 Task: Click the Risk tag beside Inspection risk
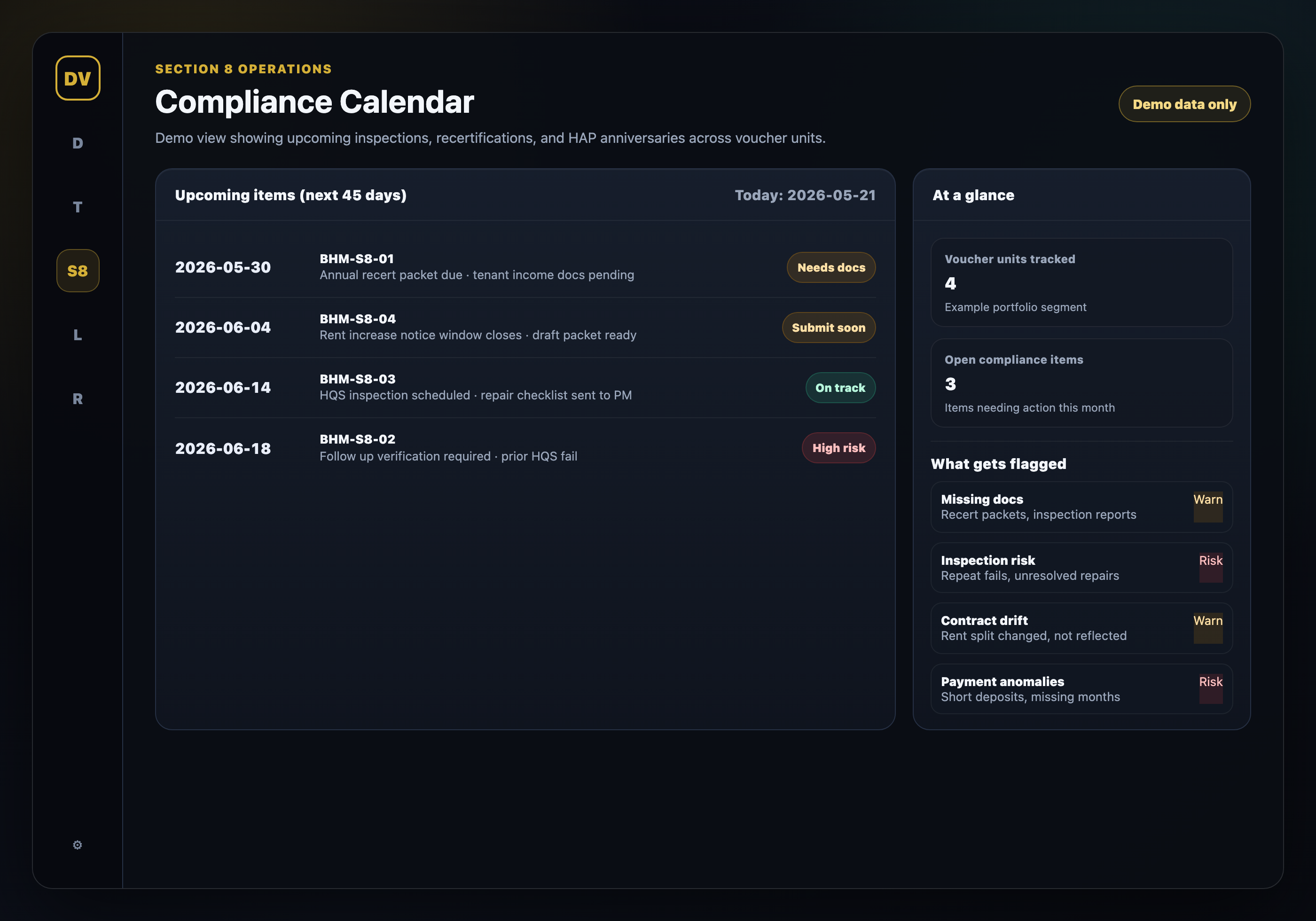tap(1211, 567)
